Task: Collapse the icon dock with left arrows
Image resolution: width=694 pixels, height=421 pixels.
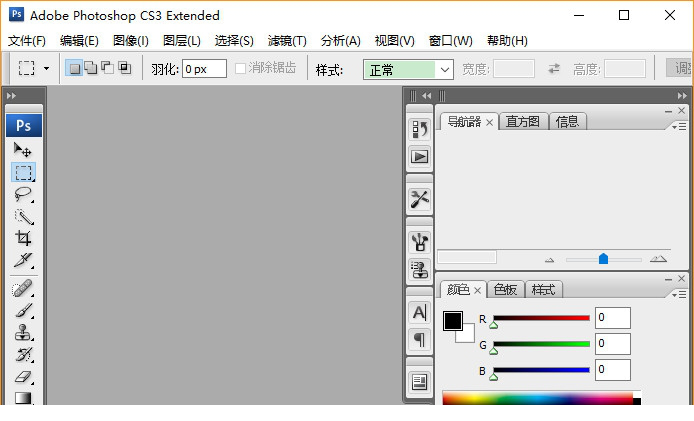Action: point(426,96)
